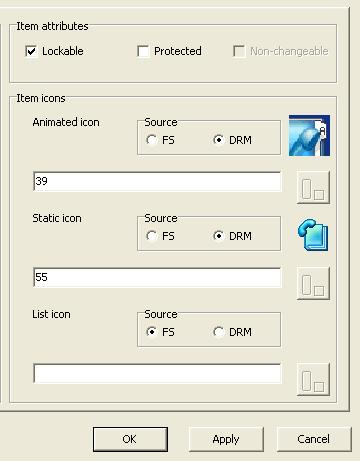Focus the empty List icon path field

(157, 373)
